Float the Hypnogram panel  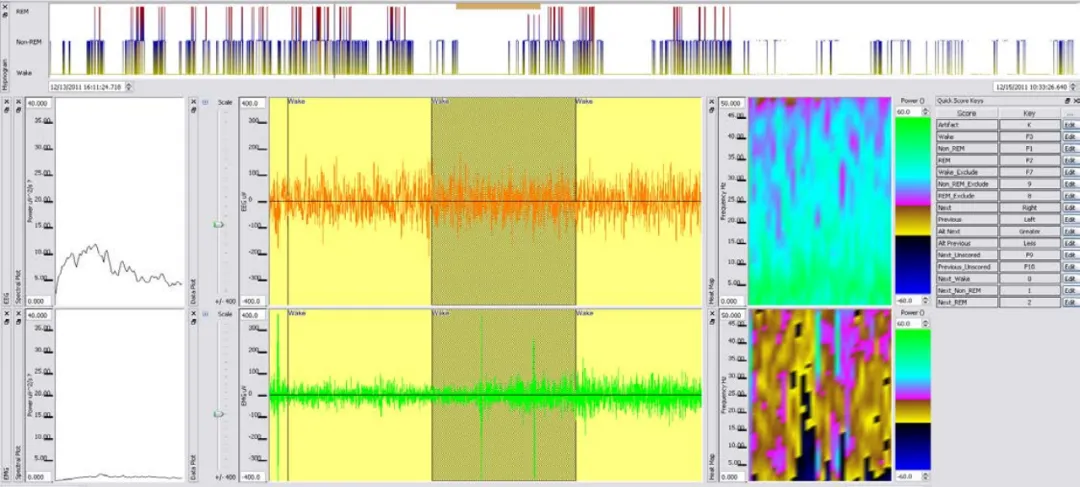point(6,13)
